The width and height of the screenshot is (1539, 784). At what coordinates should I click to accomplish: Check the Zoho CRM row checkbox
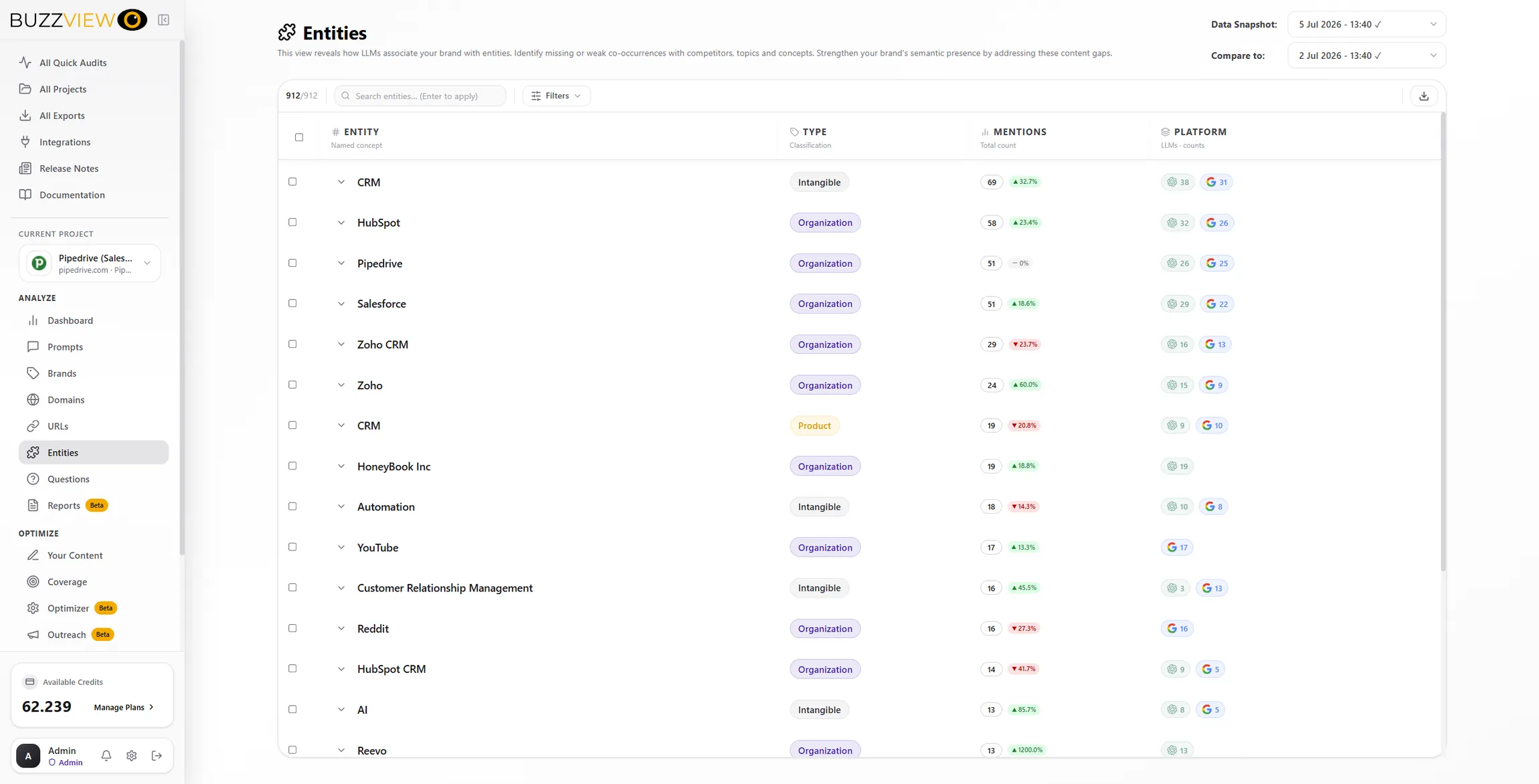pyautogui.click(x=292, y=344)
